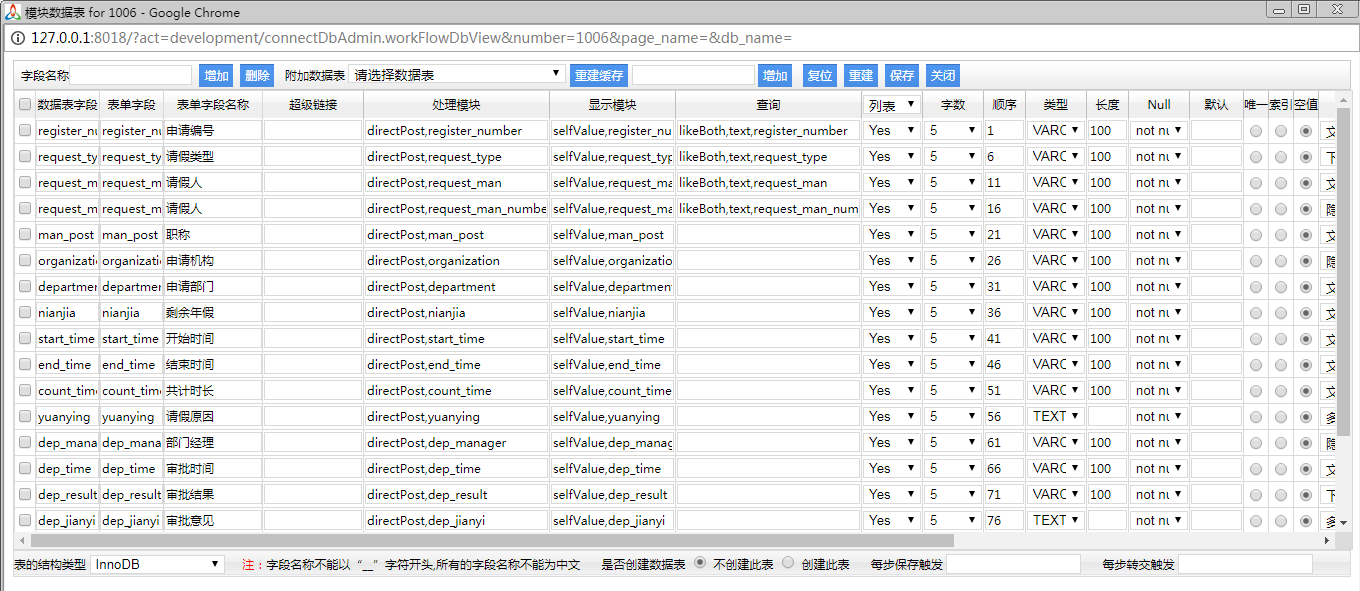The image size is (1360, 591).
Task: Expand the 列表 dropdown in table header
Action: (892, 104)
